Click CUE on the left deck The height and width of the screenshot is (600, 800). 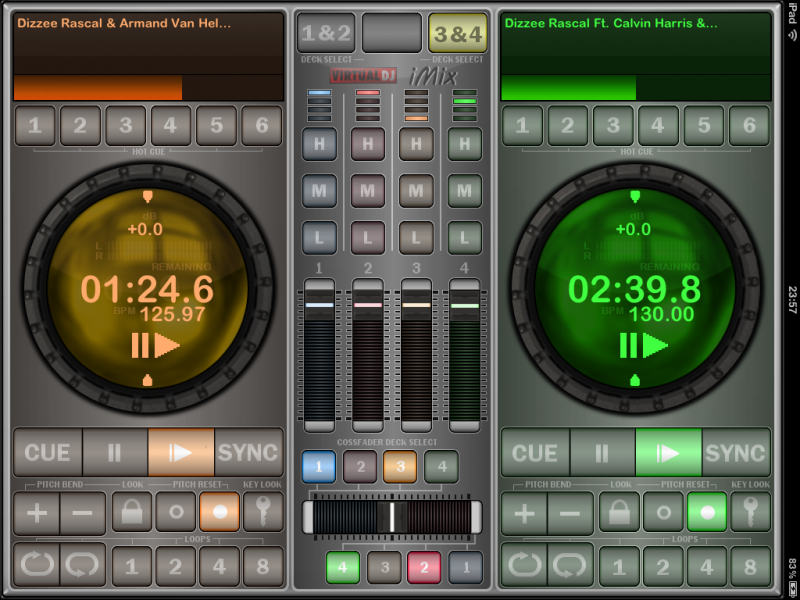pyautogui.click(x=47, y=453)
